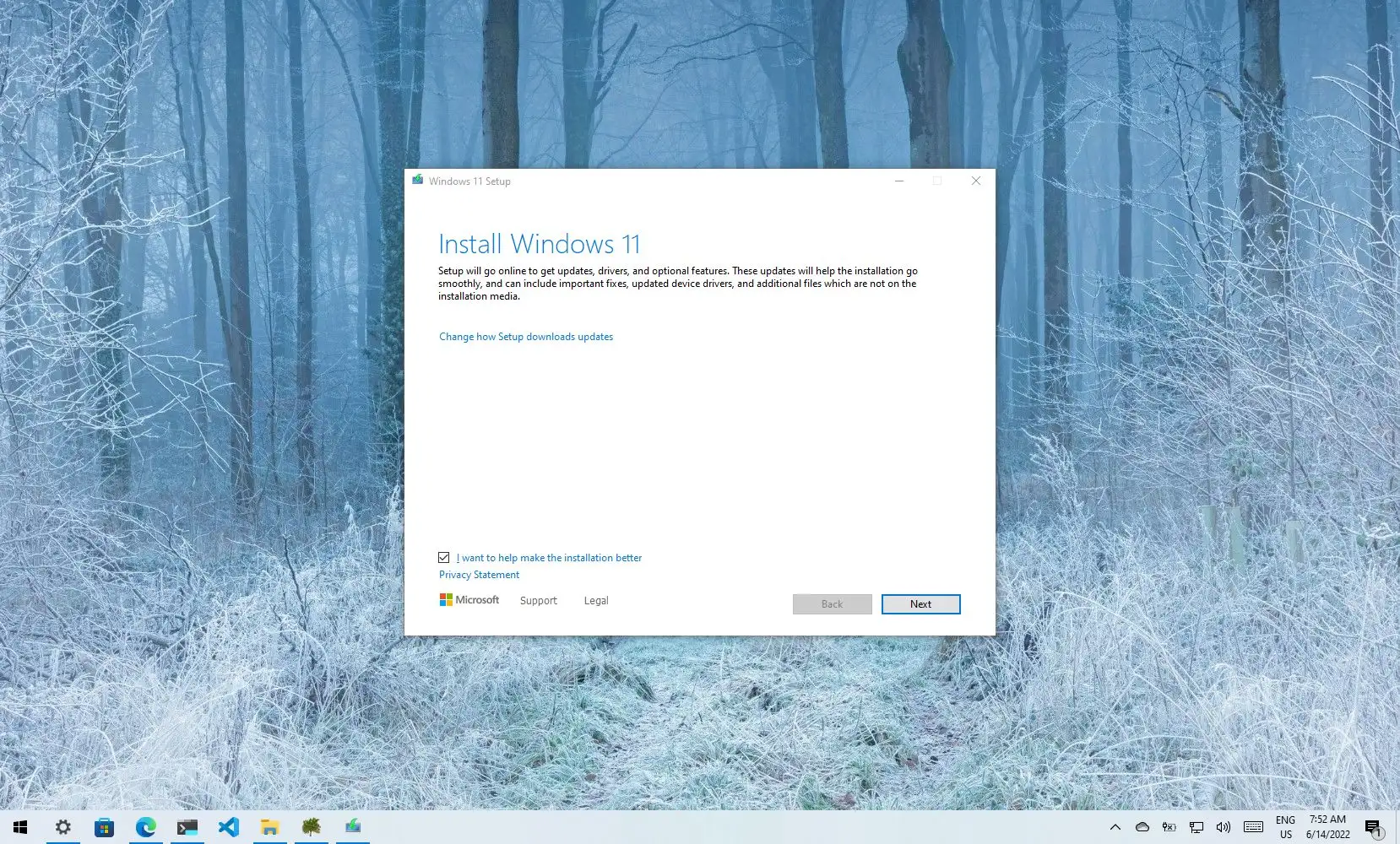Open the Support link

click(539, 601)
